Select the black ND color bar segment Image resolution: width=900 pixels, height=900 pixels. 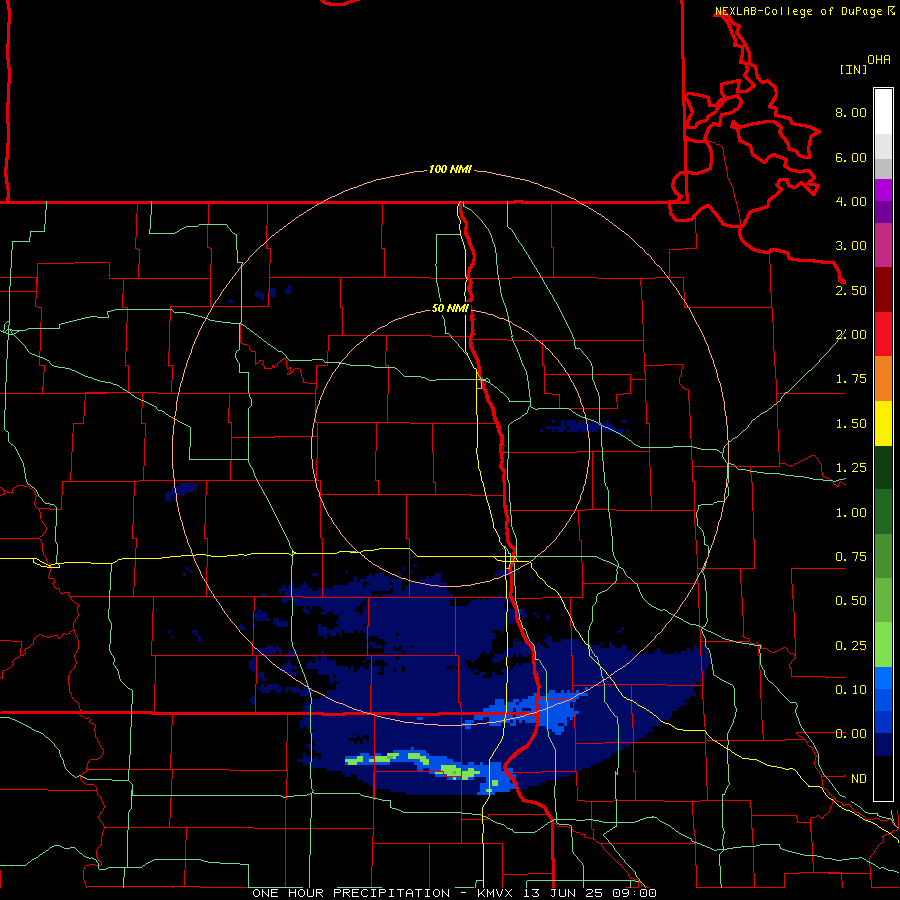tap(883, 778)
